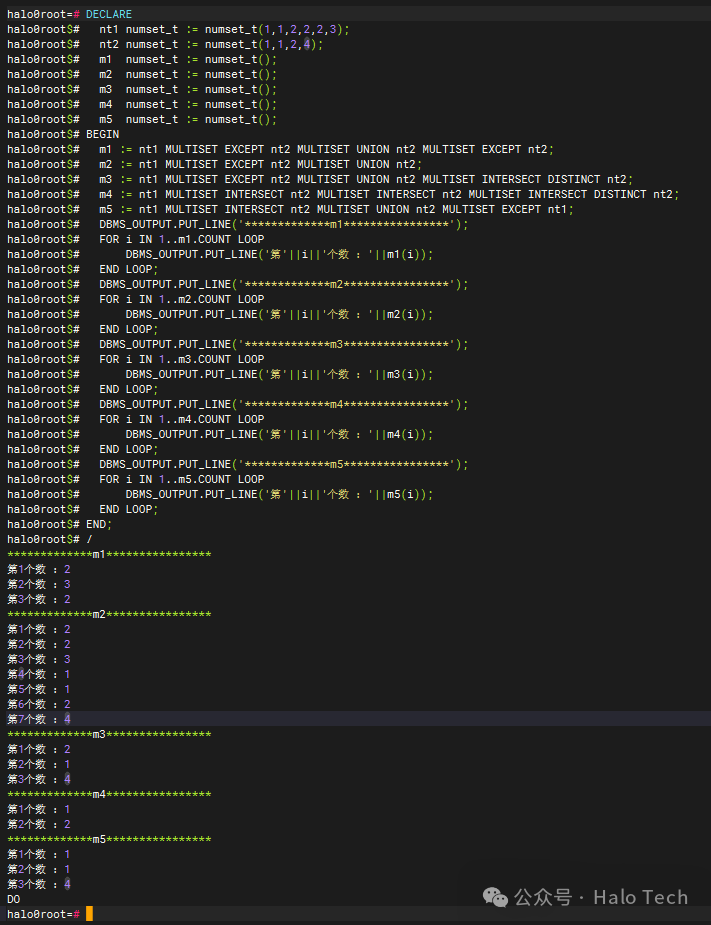Select the m3 := assignment with INTERSECT DISTINCT

[x=366, y=179]
